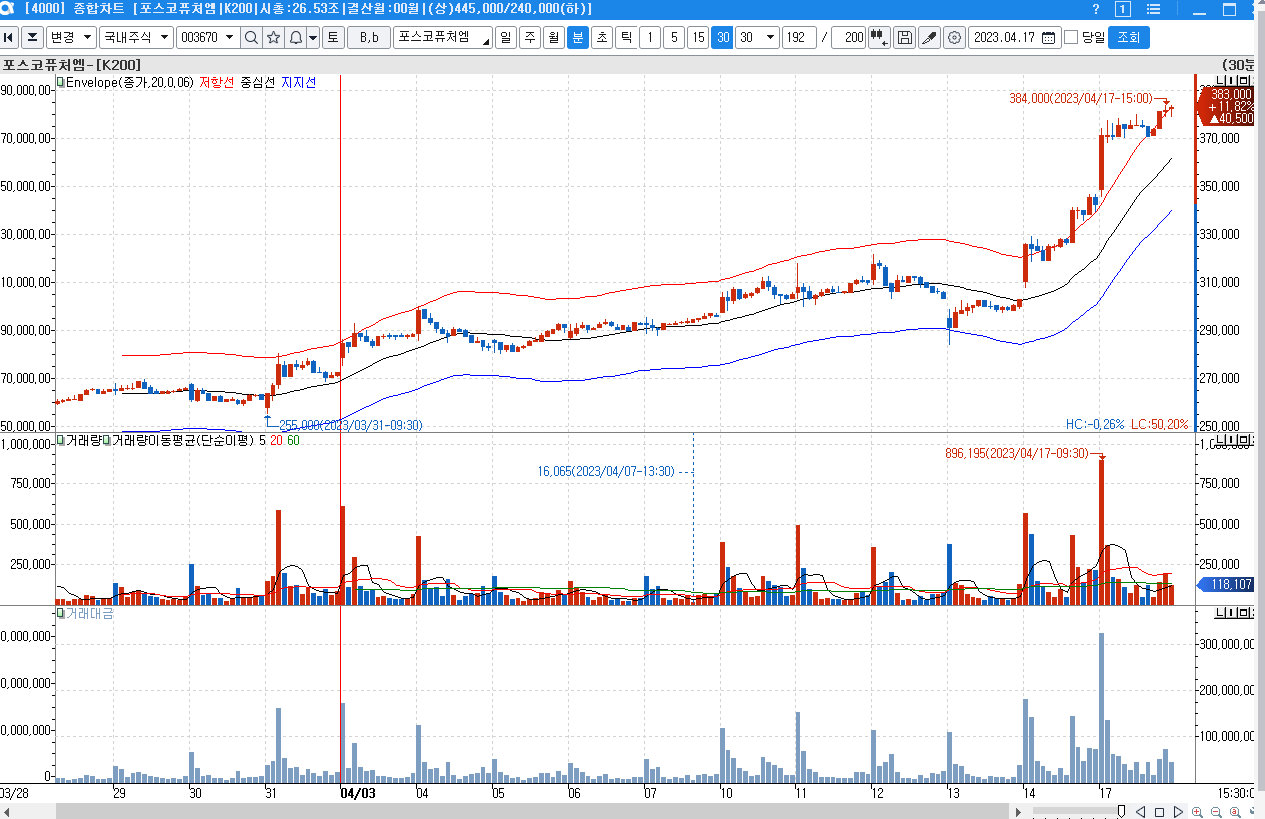Viewport: 1265px width, 819px height.
Task: Click the 거래대금 indicator marker icon
Action: tap(60, 612)
